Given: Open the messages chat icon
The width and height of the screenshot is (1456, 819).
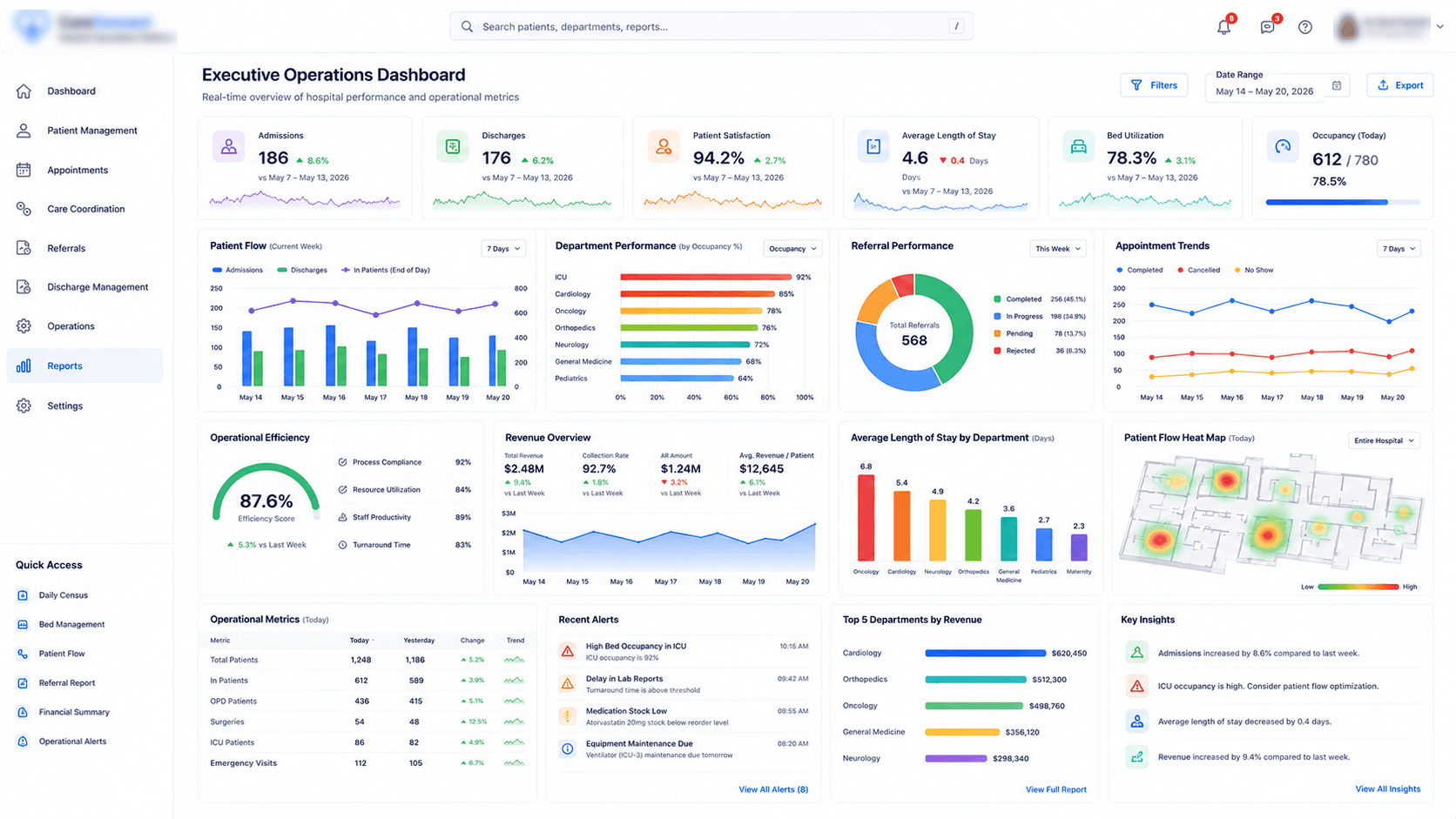Looking at the screenshot, I should [x=1267, y=27].
